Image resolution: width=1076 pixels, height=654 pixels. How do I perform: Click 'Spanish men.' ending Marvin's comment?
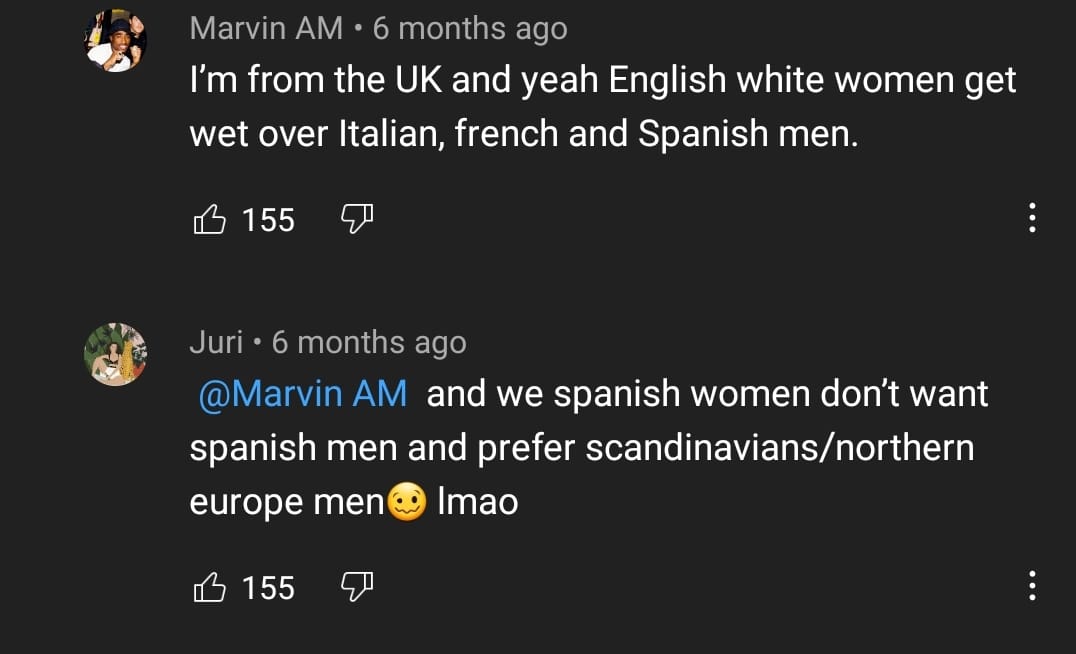click(x=748, y=133)
